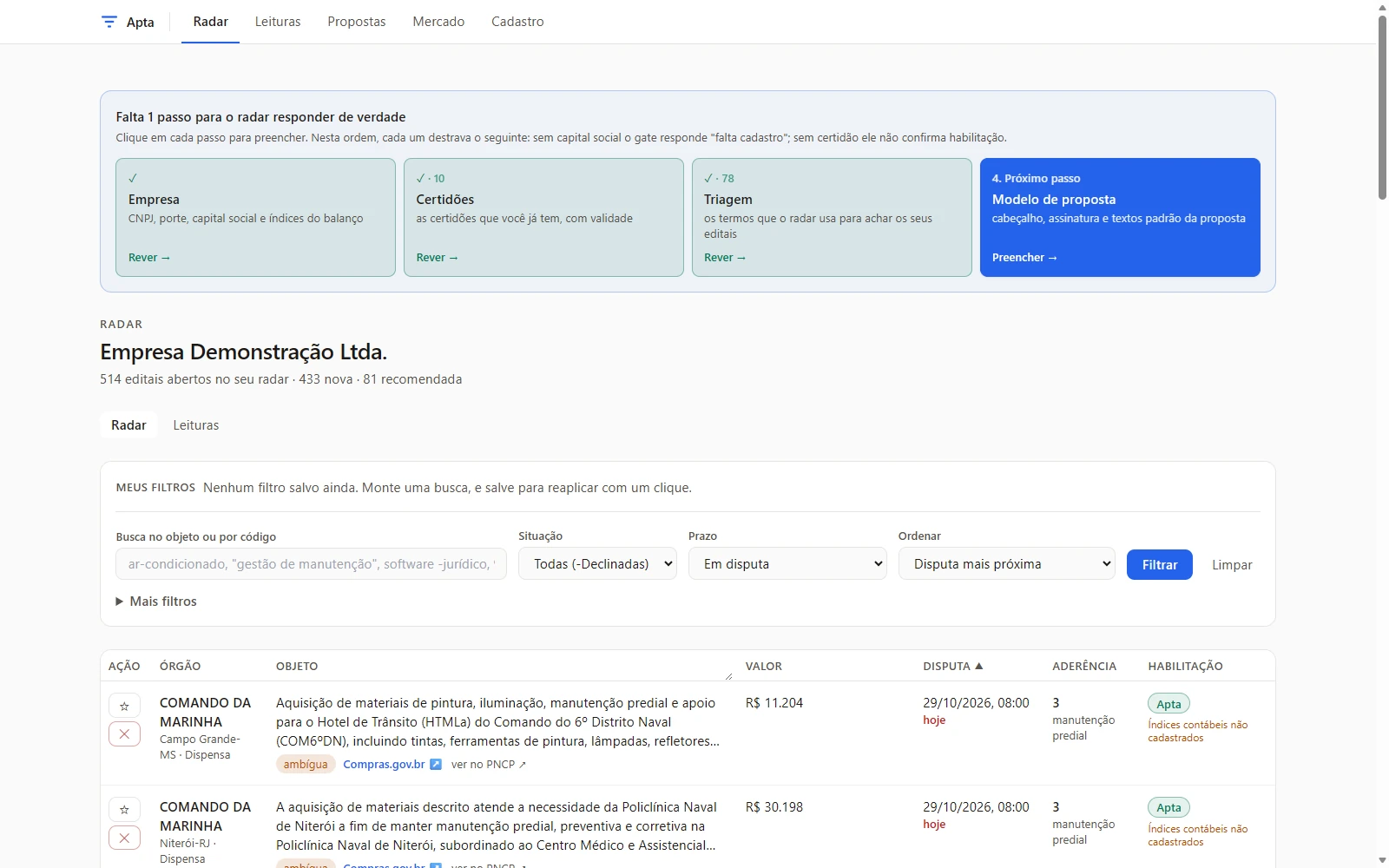The width and height of the screenshot is (1389, 868).
Task: Click the HABILITAÇÃO column header
Action: coord(1185,667)
